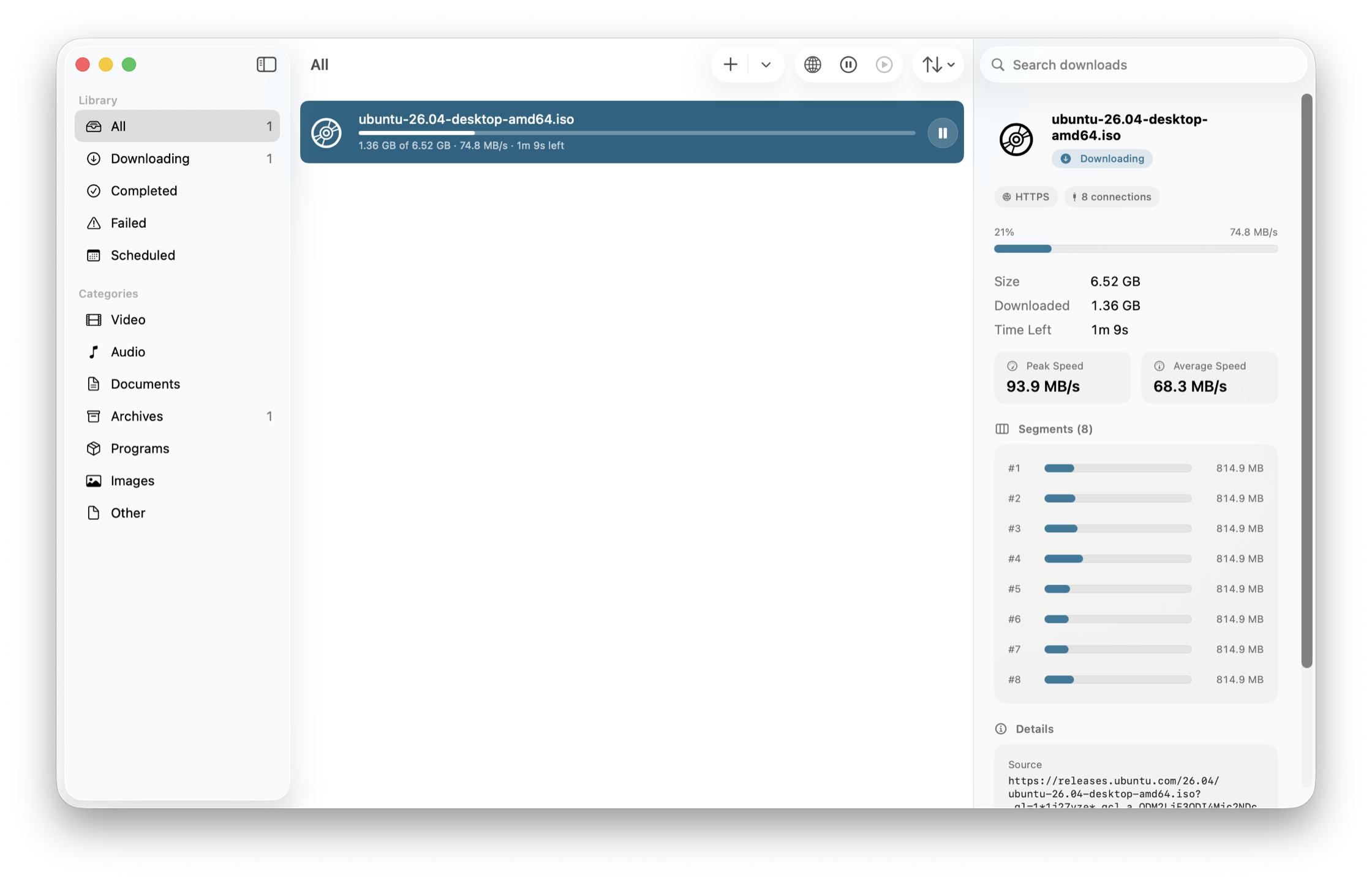Click the large disc icon in details panel
Image resolution: width=1372 pixels, height=883 pixels.
[1016, 139]
